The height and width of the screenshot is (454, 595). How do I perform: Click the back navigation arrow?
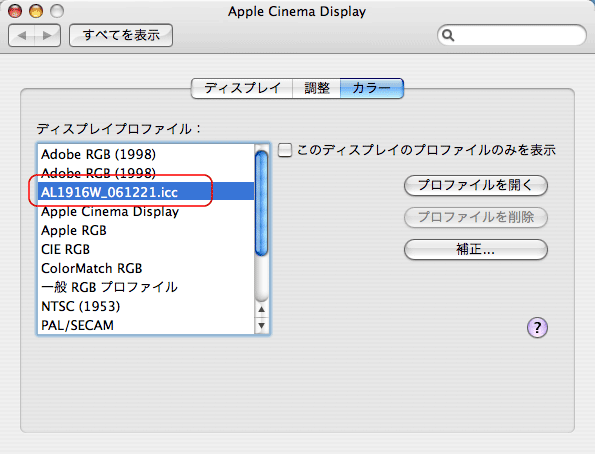point(22,36)
